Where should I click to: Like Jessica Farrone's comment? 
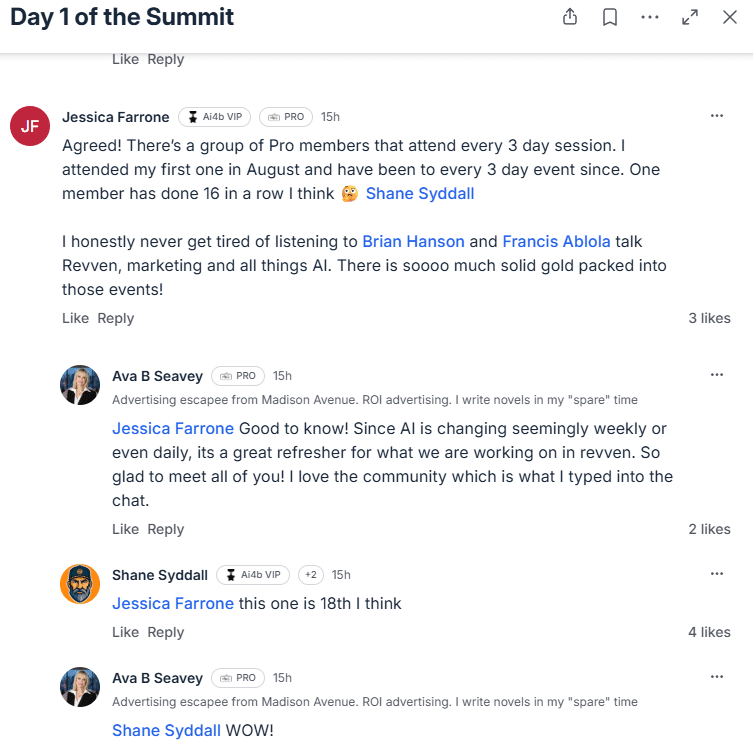point(75,318)
